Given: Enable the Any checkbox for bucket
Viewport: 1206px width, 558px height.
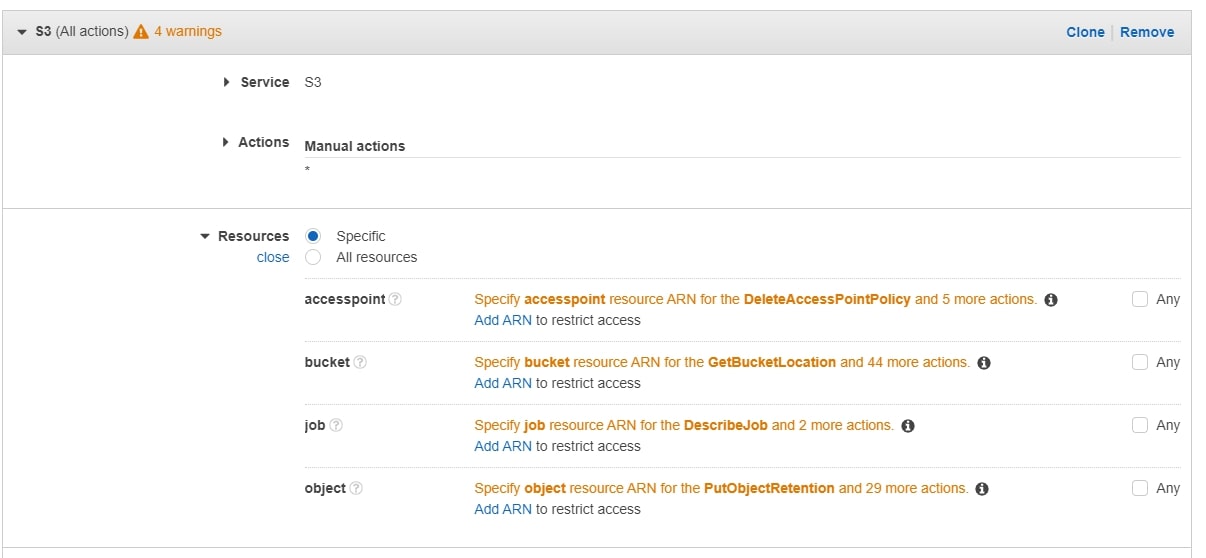Looking at the screenshot, I should coord(1140,362).
